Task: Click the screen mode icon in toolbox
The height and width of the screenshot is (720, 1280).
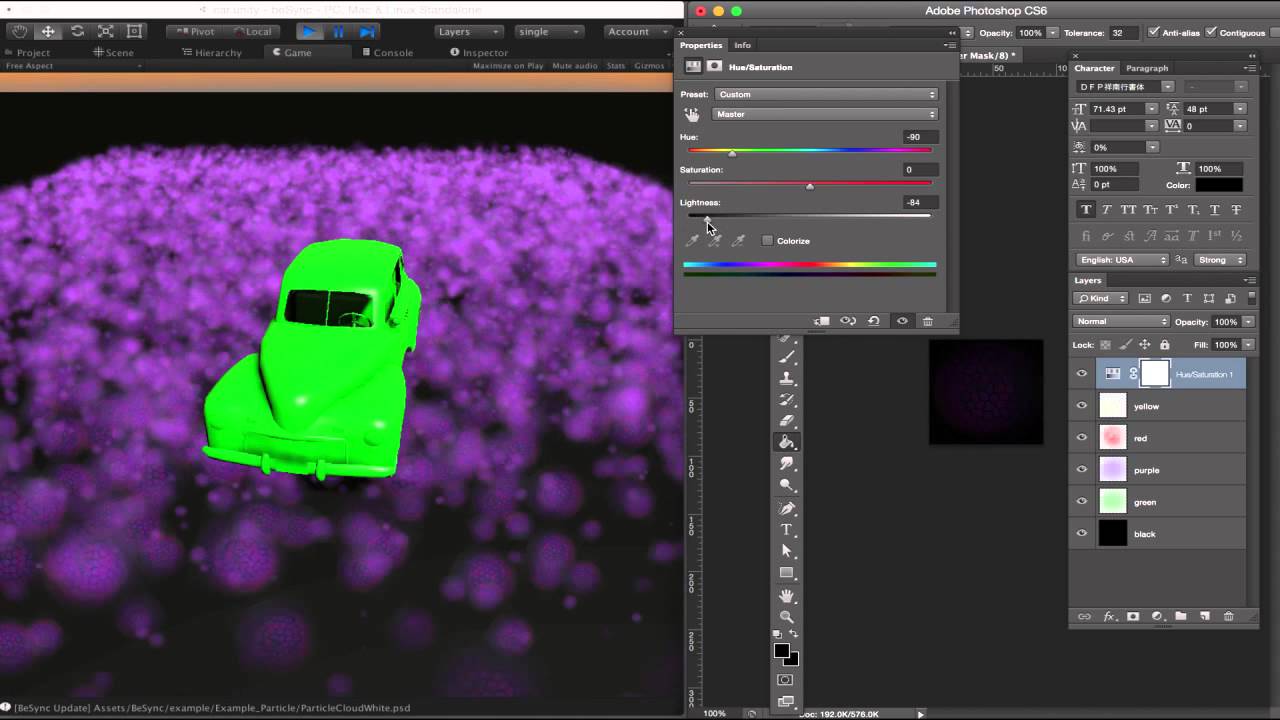Action: pos(786,701)
